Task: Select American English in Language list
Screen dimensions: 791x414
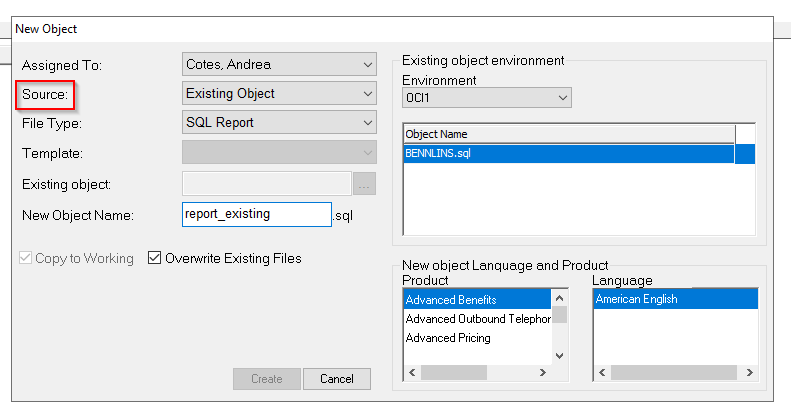Action: tap(674, 299)
